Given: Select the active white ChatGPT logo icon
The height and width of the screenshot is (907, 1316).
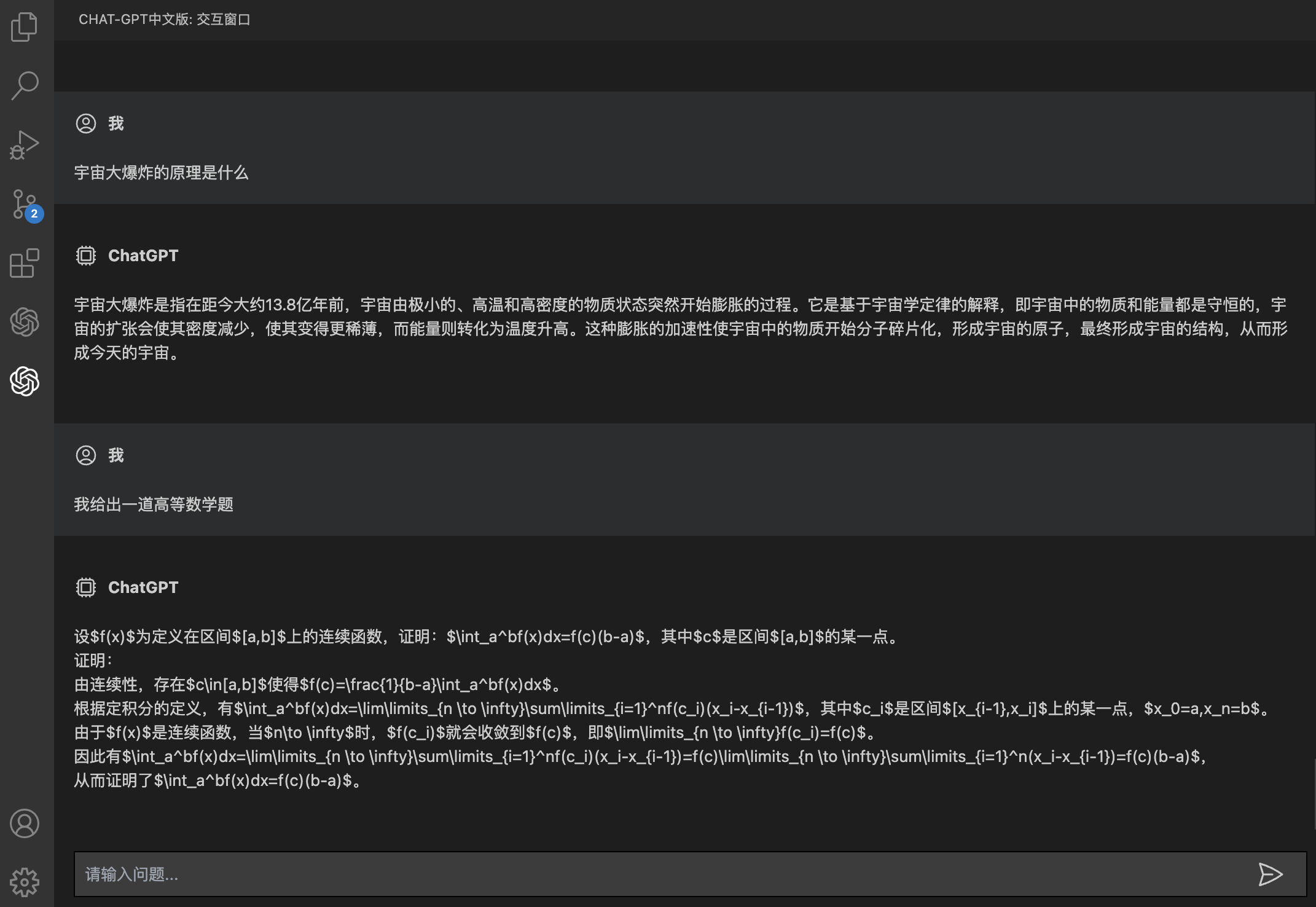Looking at the screenshot, I should (25, 381).
